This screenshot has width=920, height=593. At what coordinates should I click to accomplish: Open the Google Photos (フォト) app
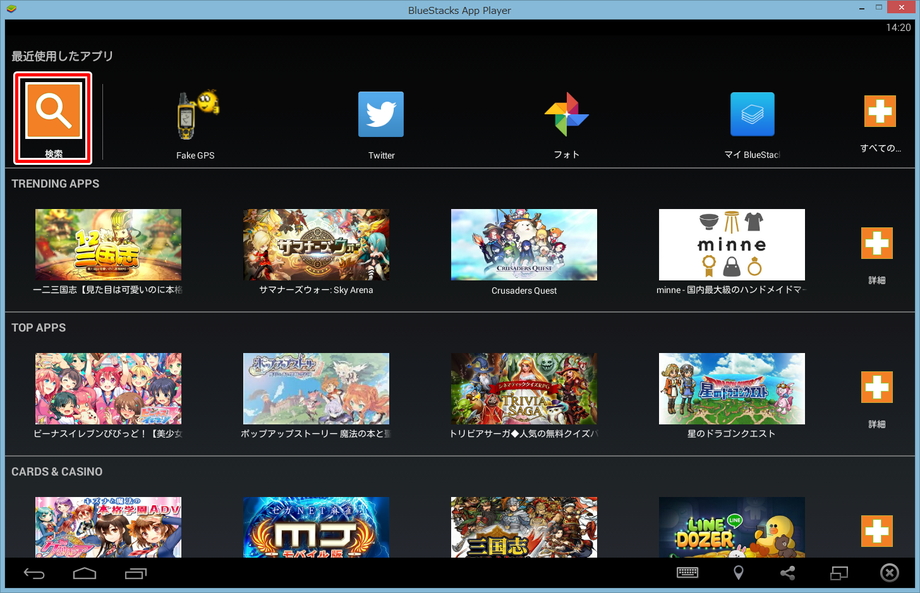(x=566, y=115)
